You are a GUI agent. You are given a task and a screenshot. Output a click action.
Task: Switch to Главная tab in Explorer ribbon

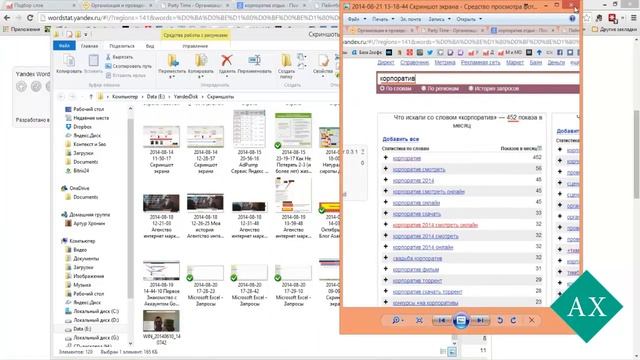tap(89, 46)
